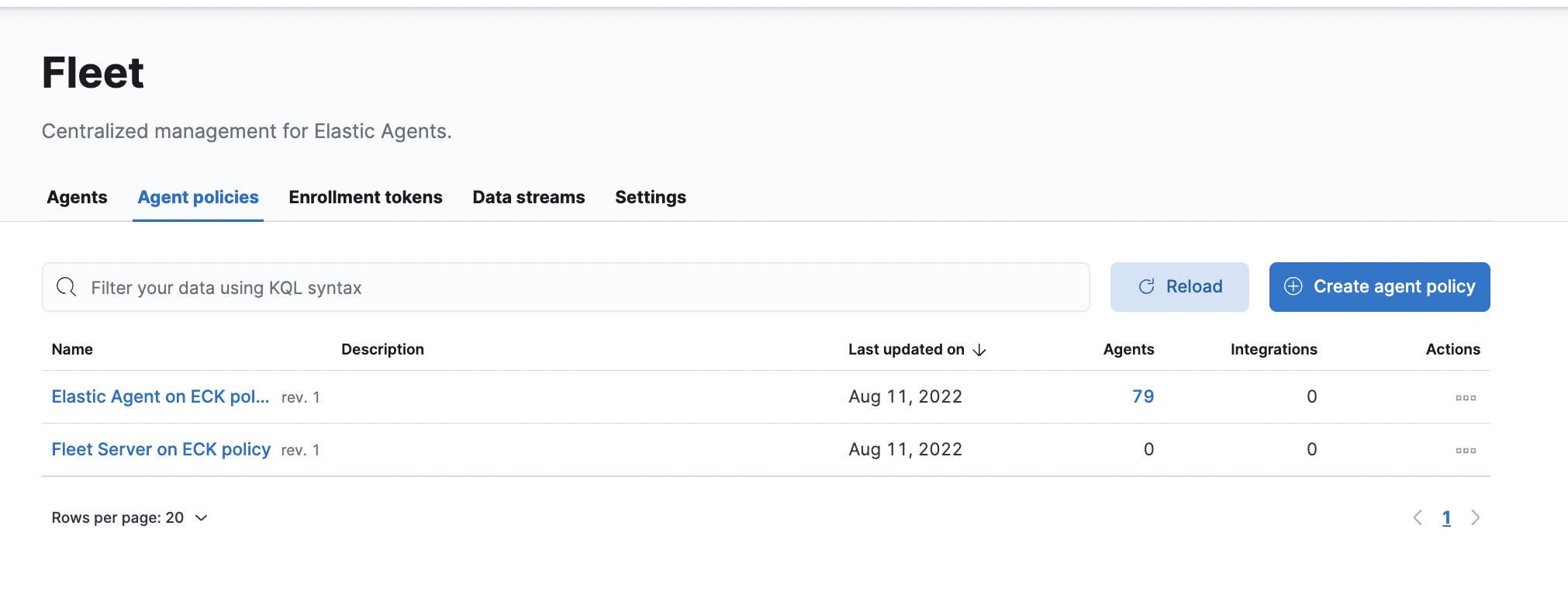
Task: Switch to the Agents tab
Action: [77, 197]
